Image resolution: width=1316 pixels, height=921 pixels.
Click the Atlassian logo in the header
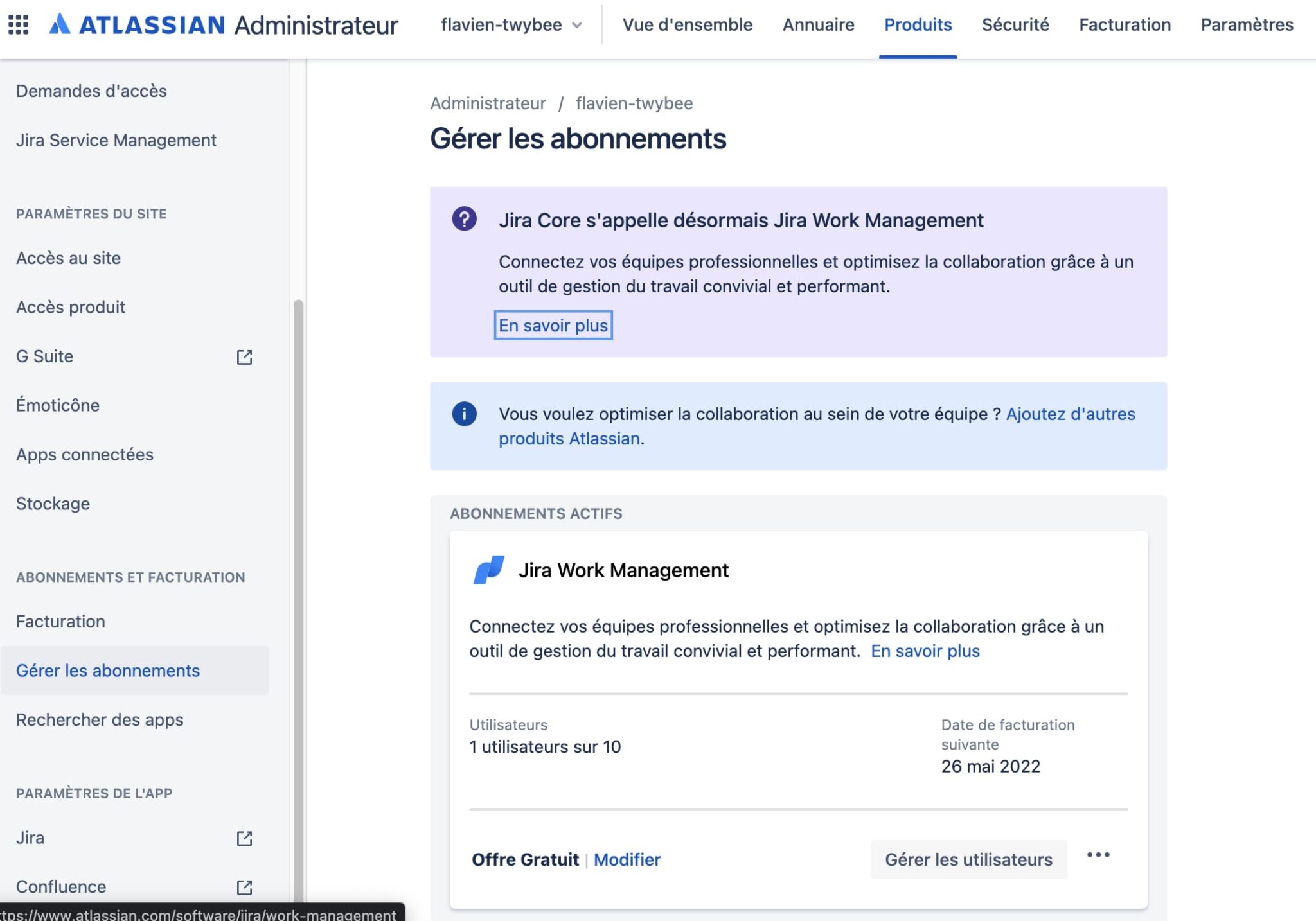[x=138, y=25]
